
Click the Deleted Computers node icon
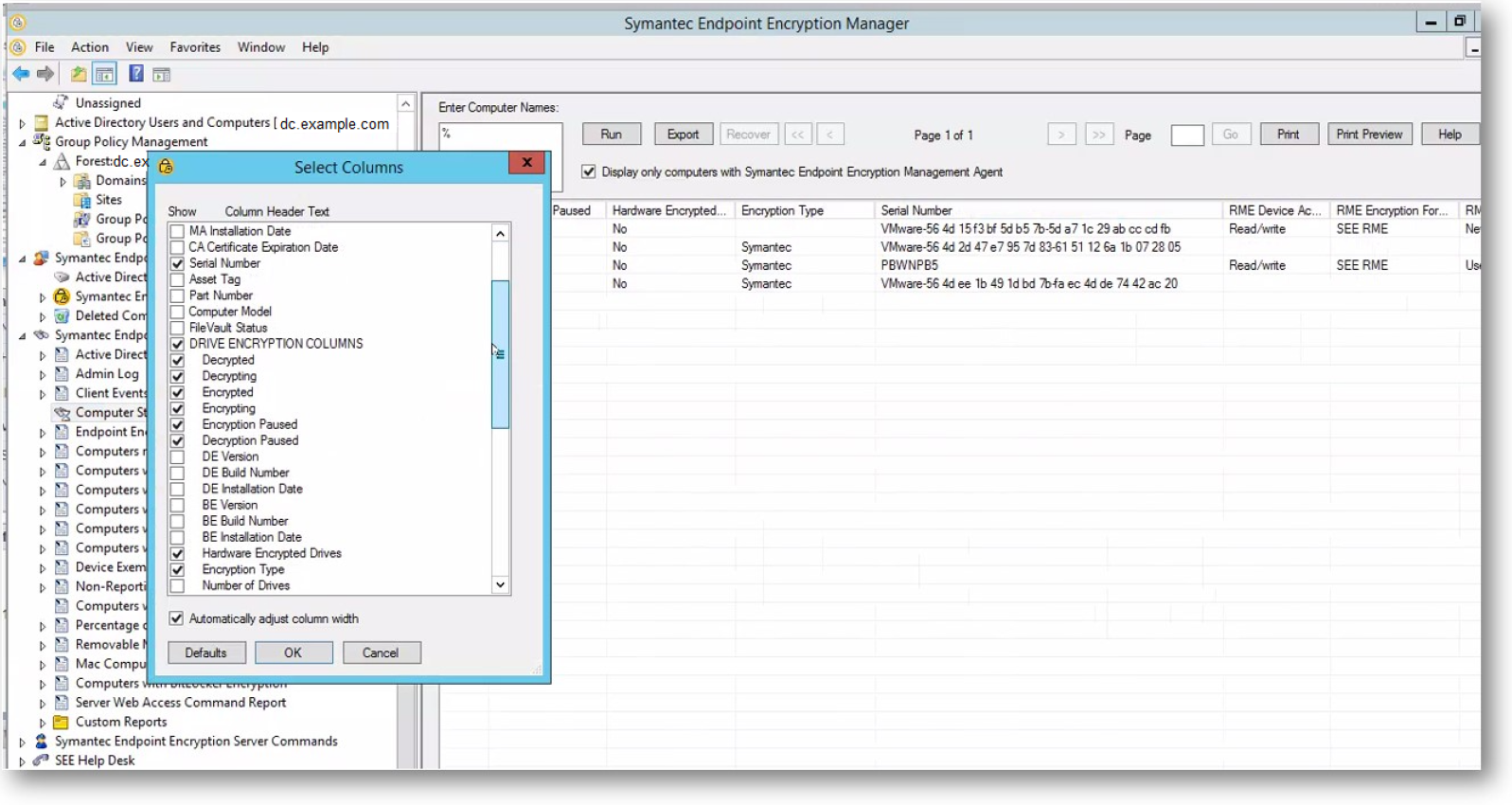tap(62, 316)
